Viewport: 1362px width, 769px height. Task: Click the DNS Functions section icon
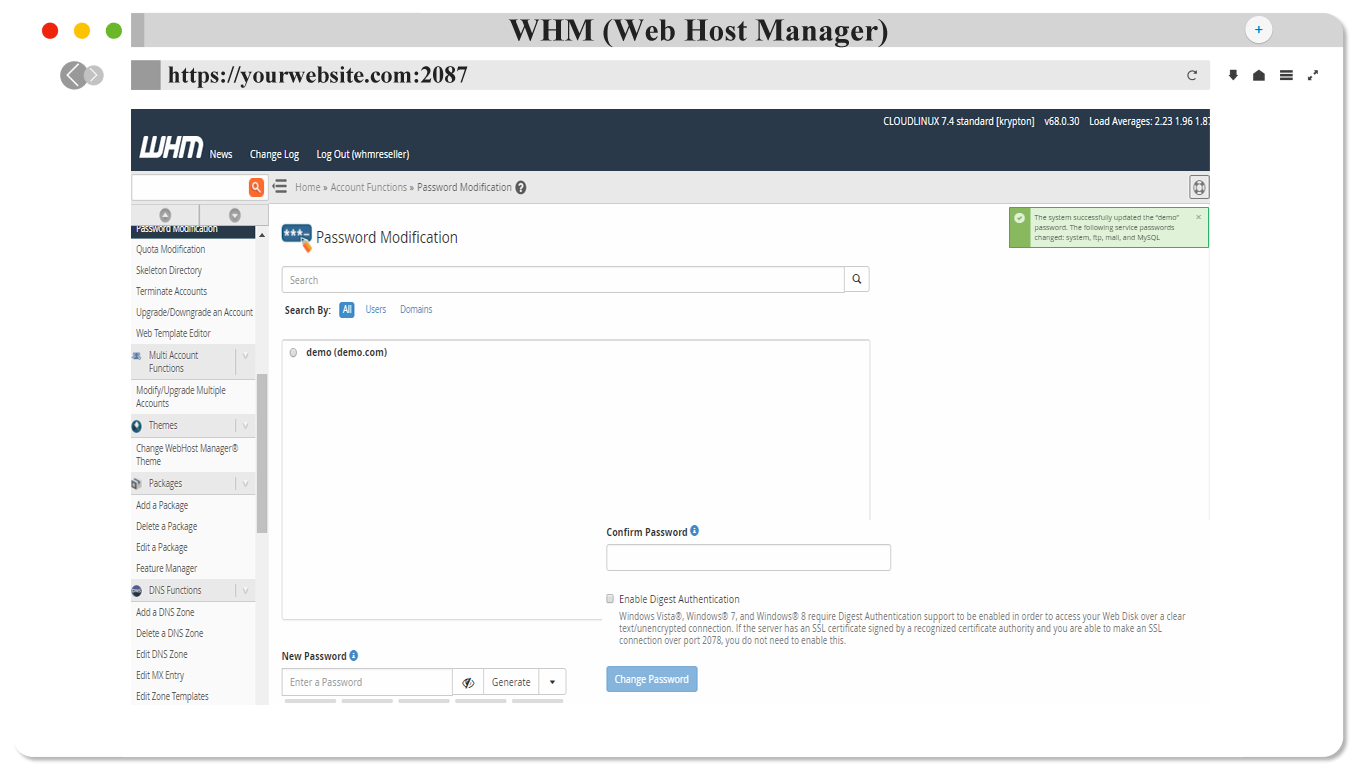137,591
